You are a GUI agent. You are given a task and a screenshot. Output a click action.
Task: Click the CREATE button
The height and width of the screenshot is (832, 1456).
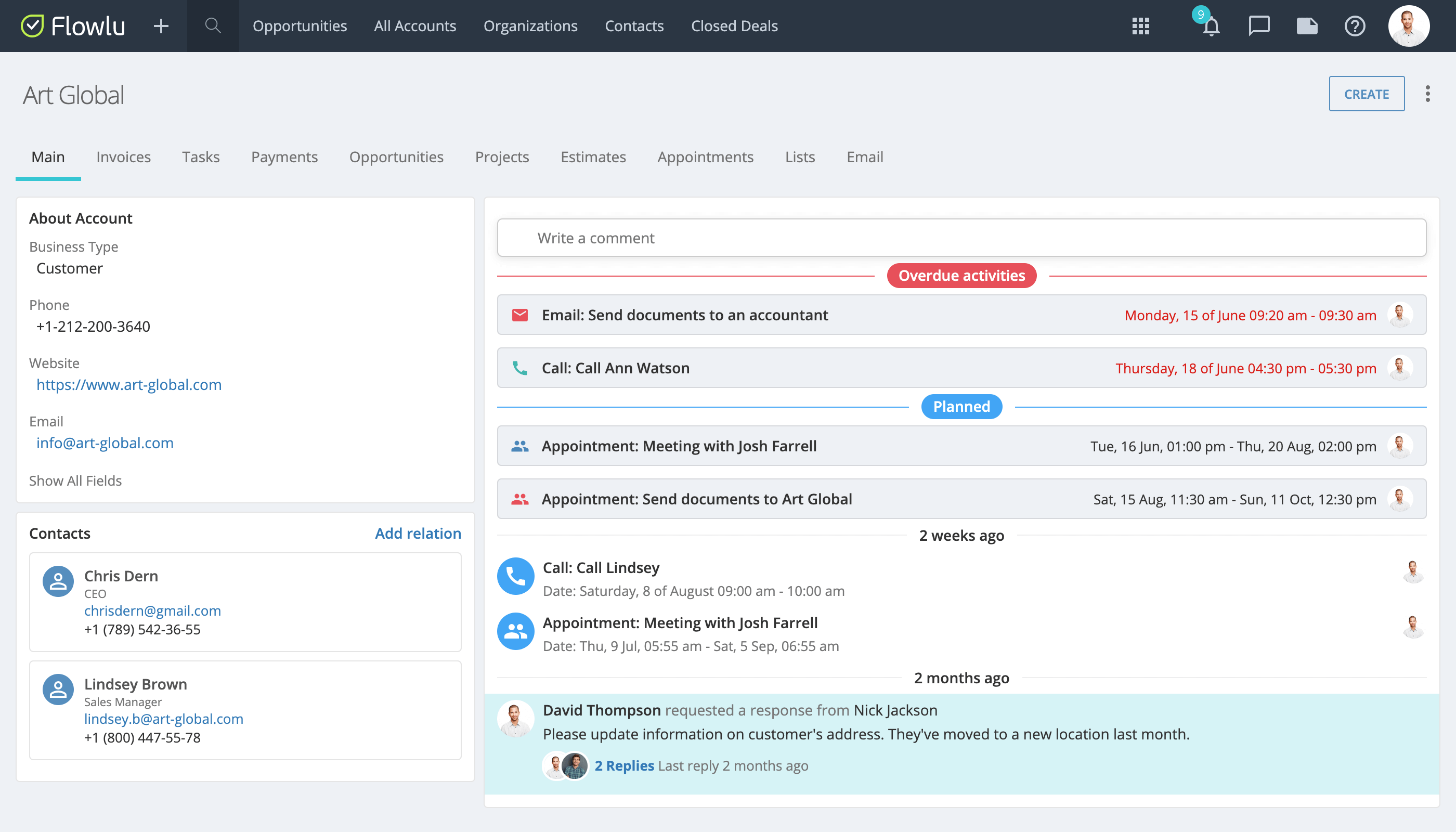[x=1366, y=94]
